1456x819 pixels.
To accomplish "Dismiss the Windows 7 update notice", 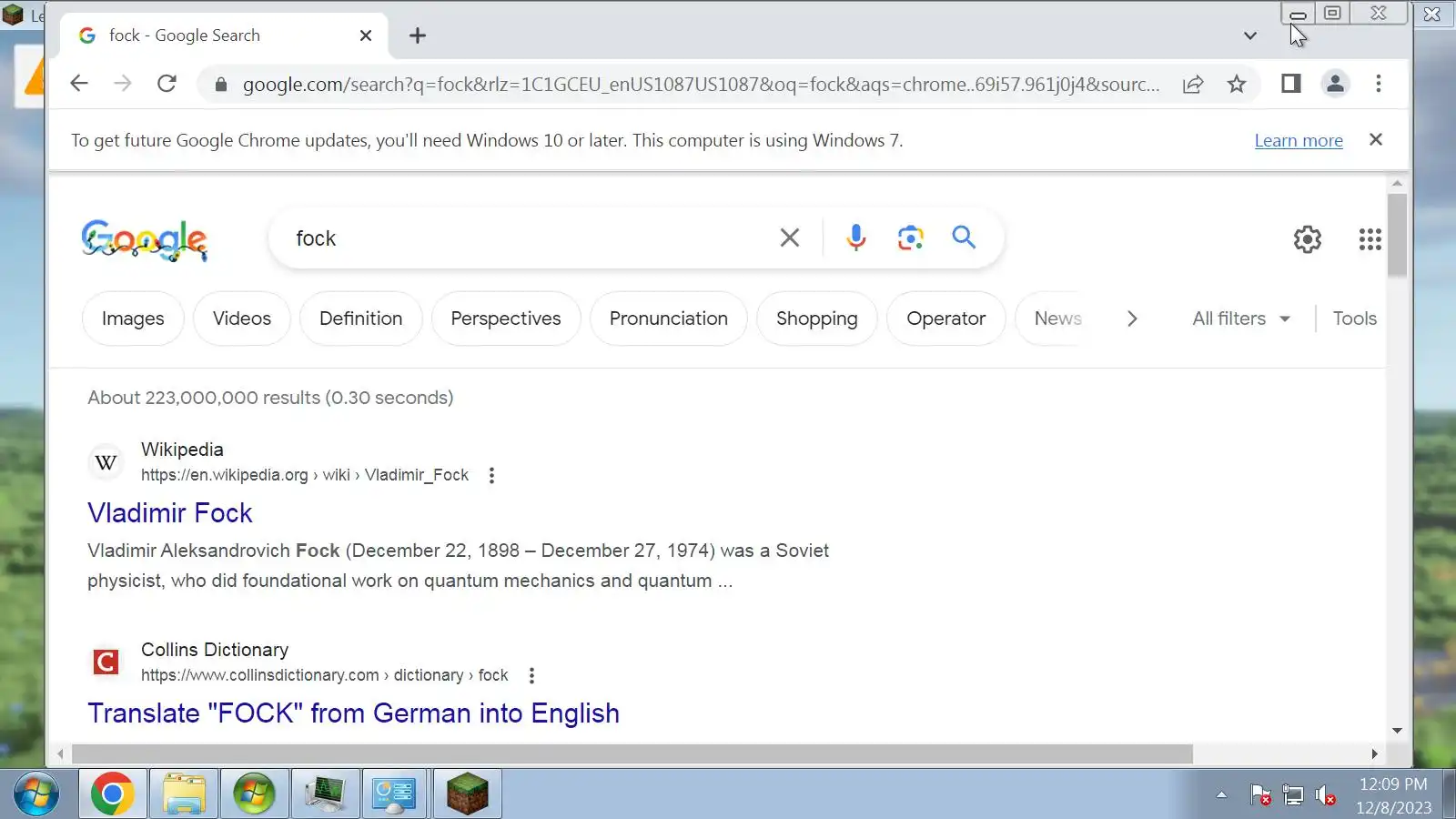I will tap(1376, 139).
